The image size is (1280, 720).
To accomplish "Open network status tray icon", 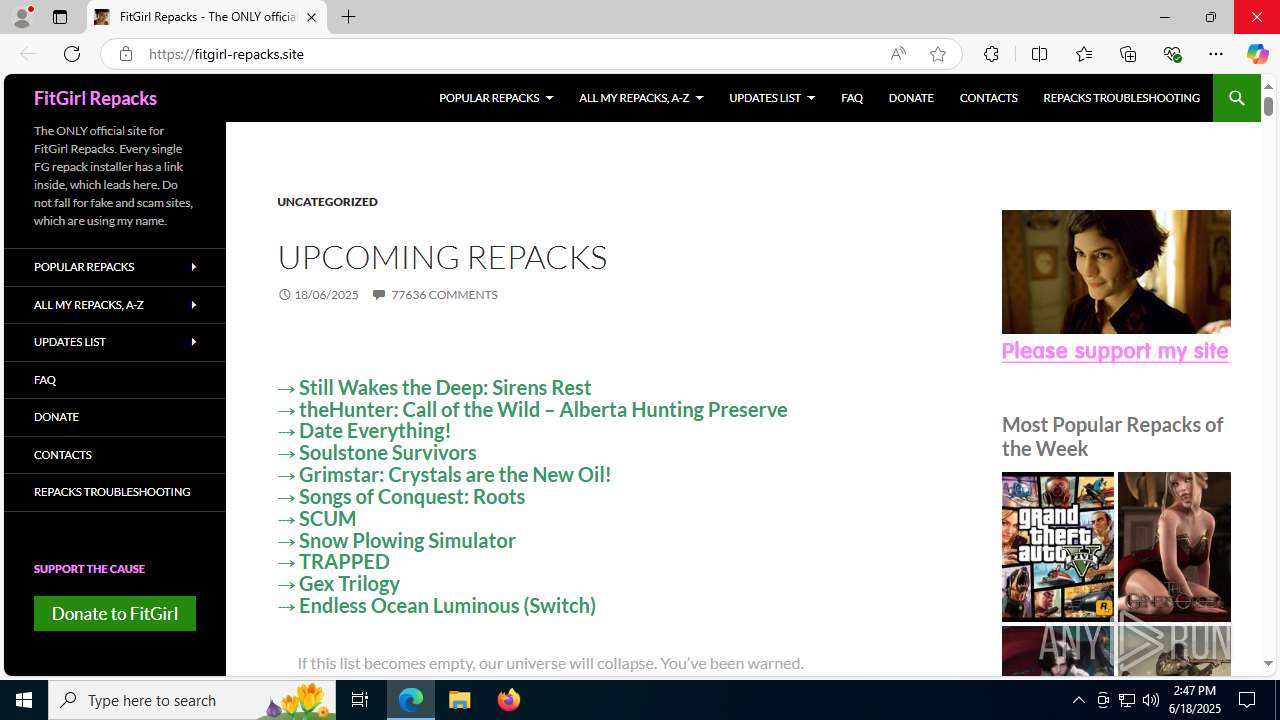I will coord(1127,700).
